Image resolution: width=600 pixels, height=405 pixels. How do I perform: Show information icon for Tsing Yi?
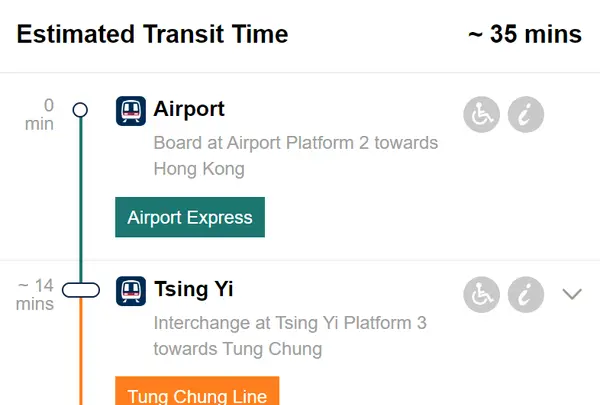[526, 295]
